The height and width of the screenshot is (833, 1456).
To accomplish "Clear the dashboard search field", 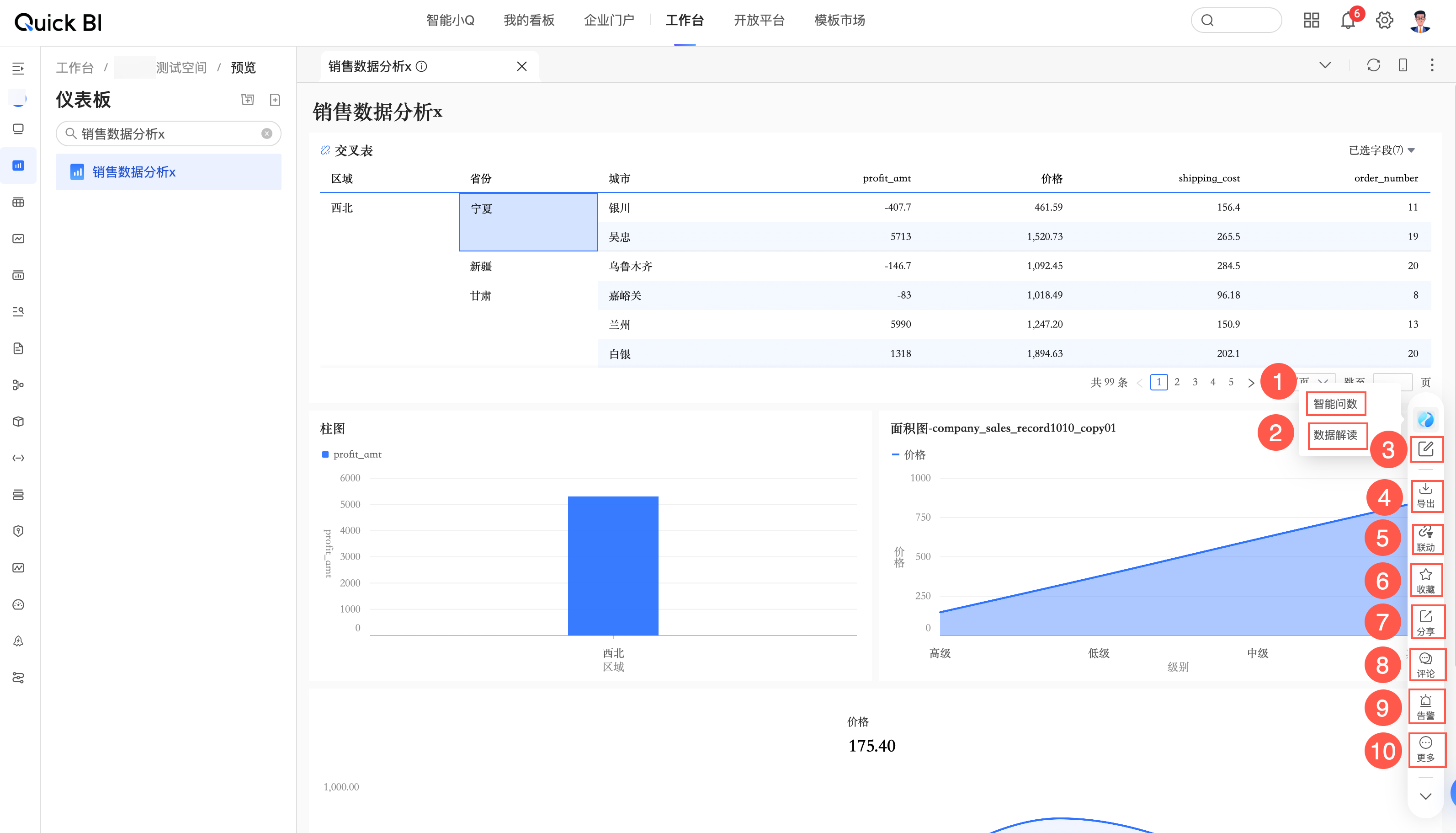I will point(266,134).
